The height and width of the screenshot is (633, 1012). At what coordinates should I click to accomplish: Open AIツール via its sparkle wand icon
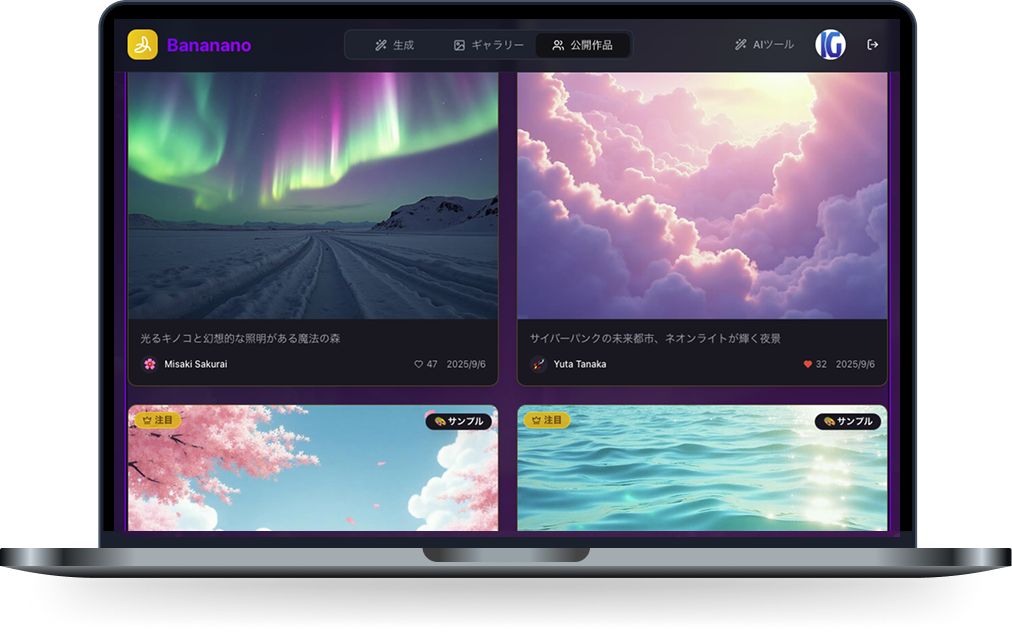point(739,44)
